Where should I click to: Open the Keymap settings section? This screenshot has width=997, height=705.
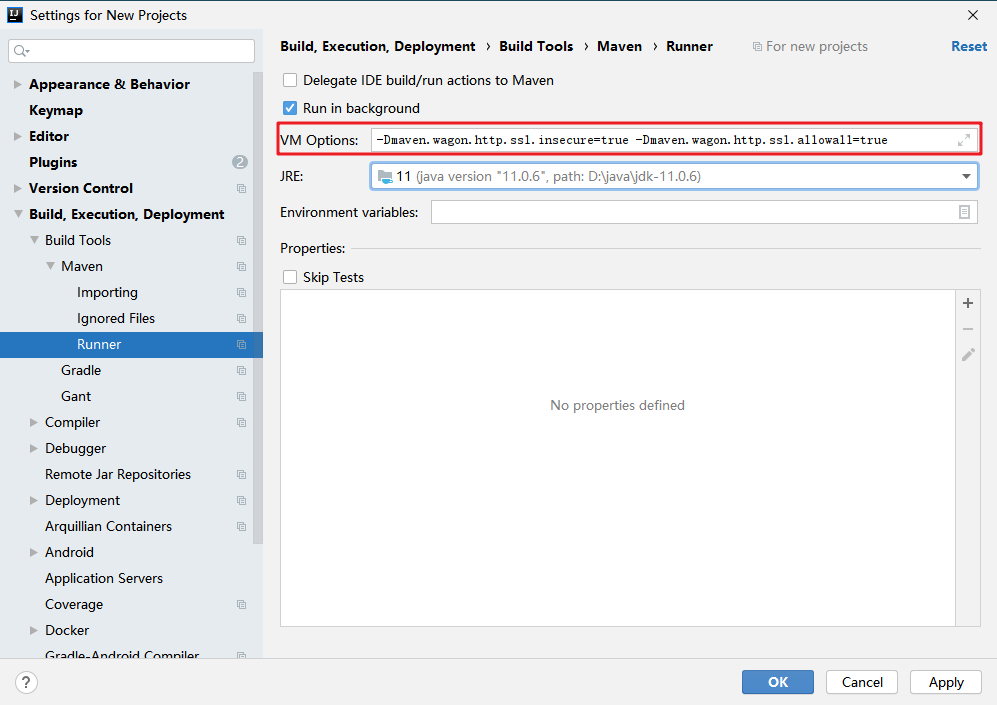(56, 110)
